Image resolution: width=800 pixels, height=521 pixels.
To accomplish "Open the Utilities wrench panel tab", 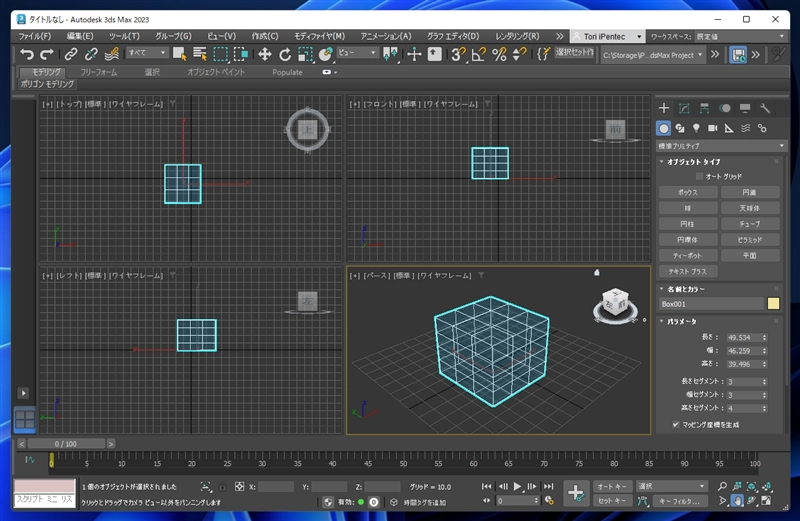I will point(765,108).
